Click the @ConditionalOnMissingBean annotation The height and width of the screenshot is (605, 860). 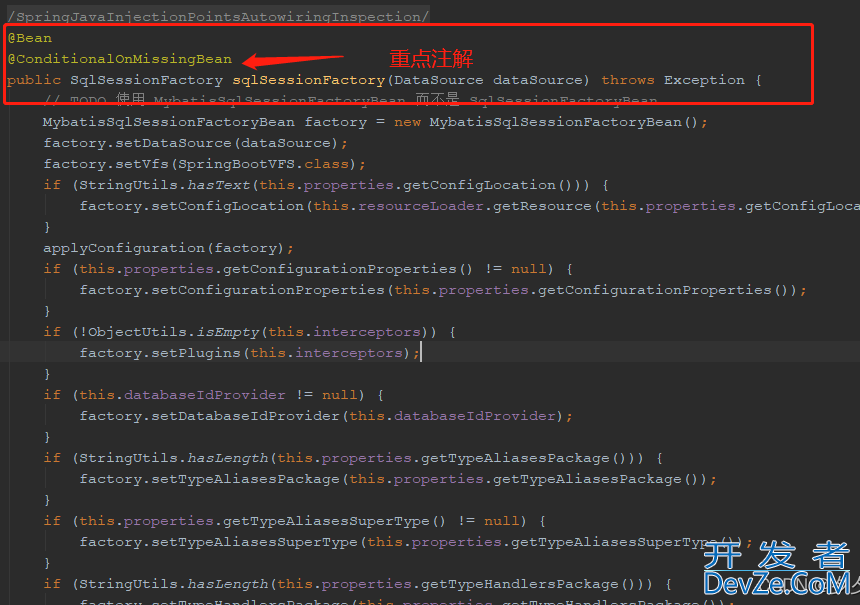click(x=120, y=59)
